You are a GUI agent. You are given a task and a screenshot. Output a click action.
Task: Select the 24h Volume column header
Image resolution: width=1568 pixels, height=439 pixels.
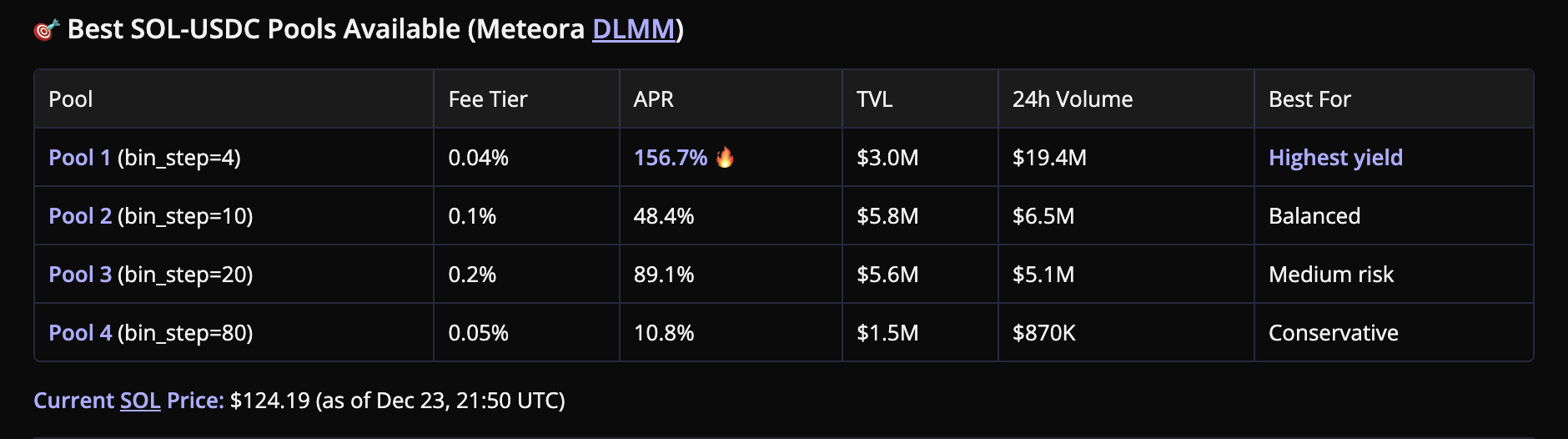(1073, 99)
